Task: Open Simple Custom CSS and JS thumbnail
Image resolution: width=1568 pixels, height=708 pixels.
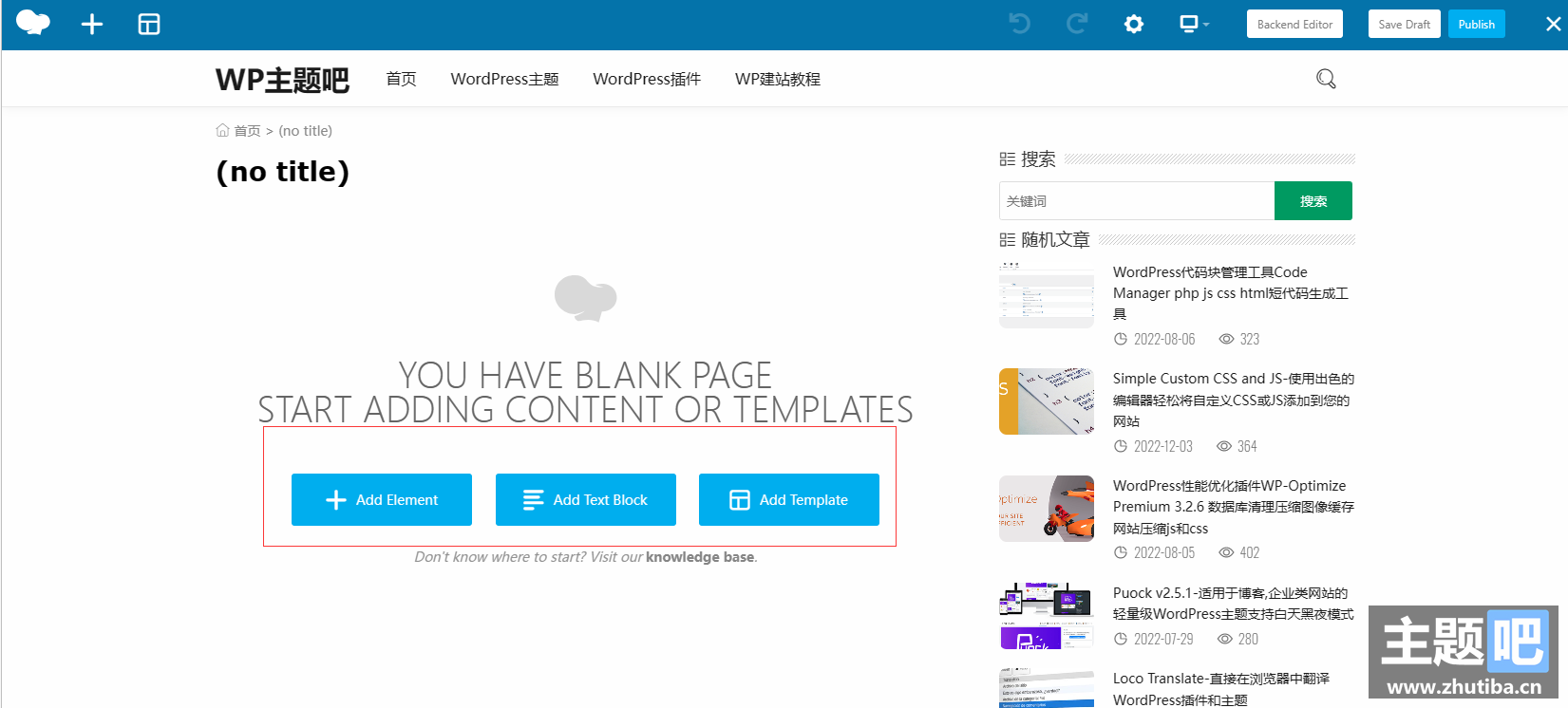Action: (1047, 401)
